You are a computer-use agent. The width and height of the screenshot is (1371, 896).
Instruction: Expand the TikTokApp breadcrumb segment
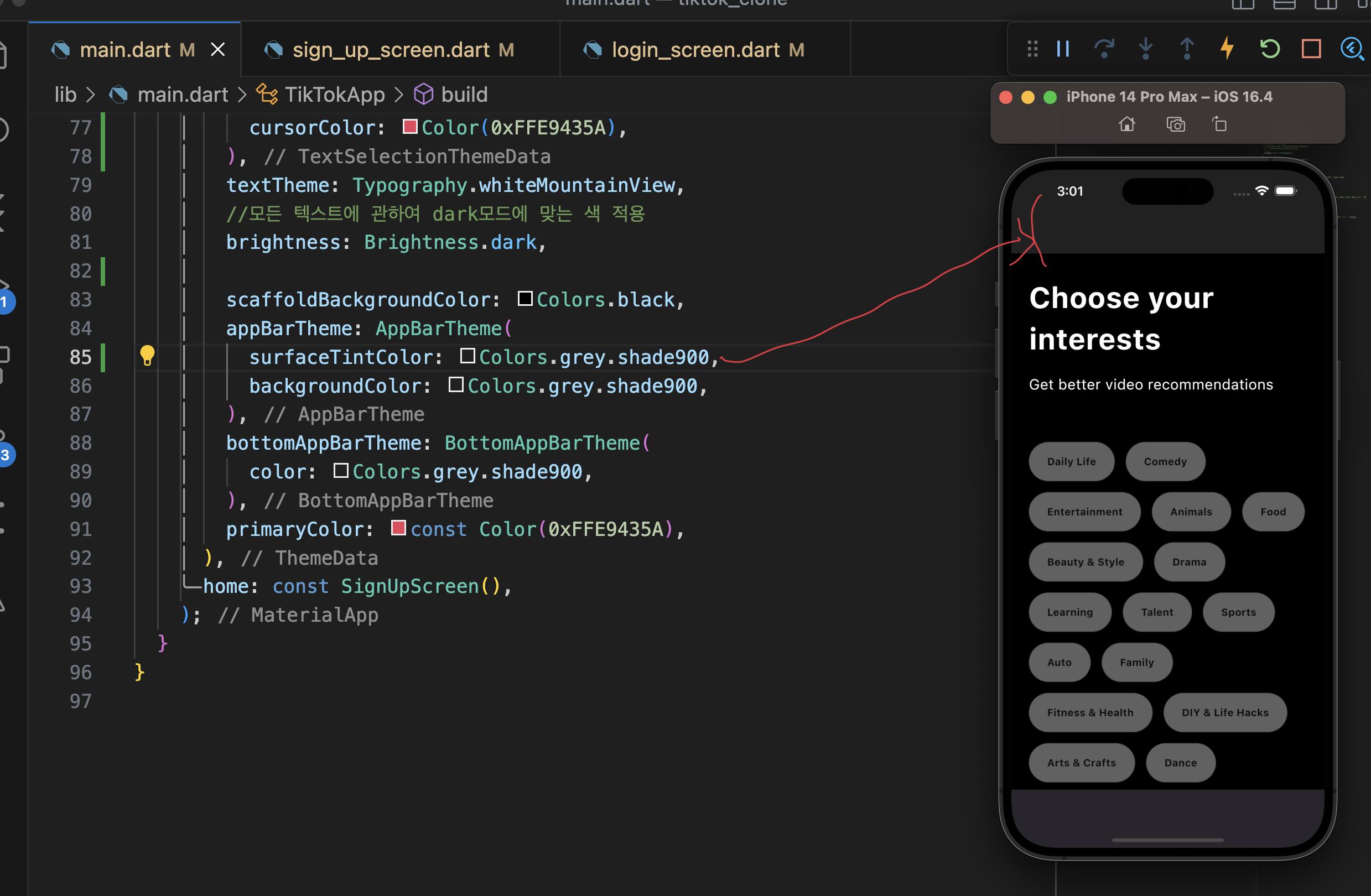pyautogui.click(x=334, y=95)
